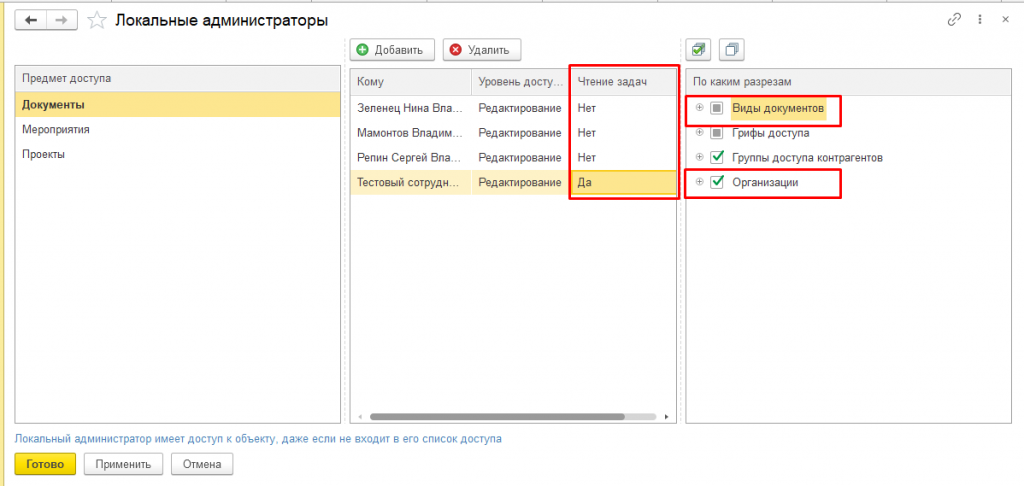Viewport: 1024px width, 486px height.
Task: Select Проекты in access subject list
Action: [x=43, y=154]
